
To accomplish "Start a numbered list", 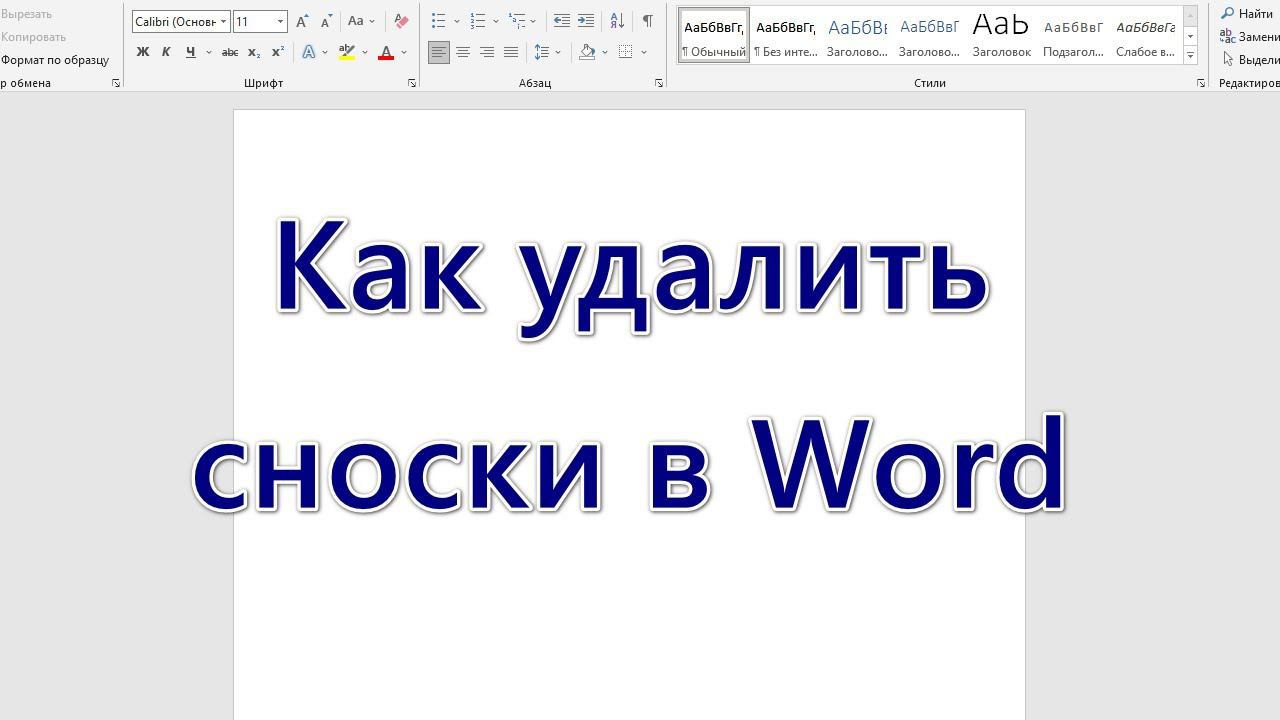I will [477, 21].
